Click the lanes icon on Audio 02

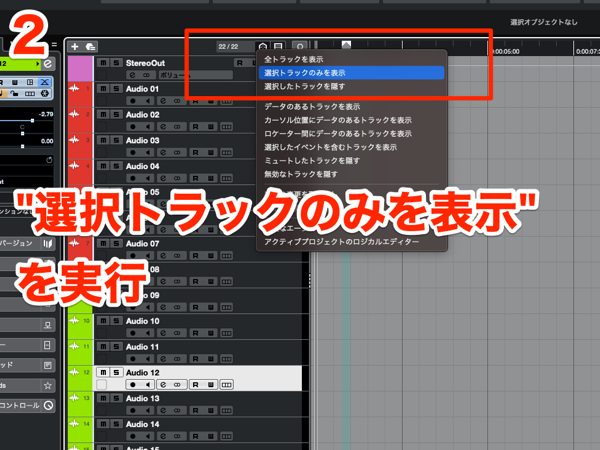tap(226, 127)
